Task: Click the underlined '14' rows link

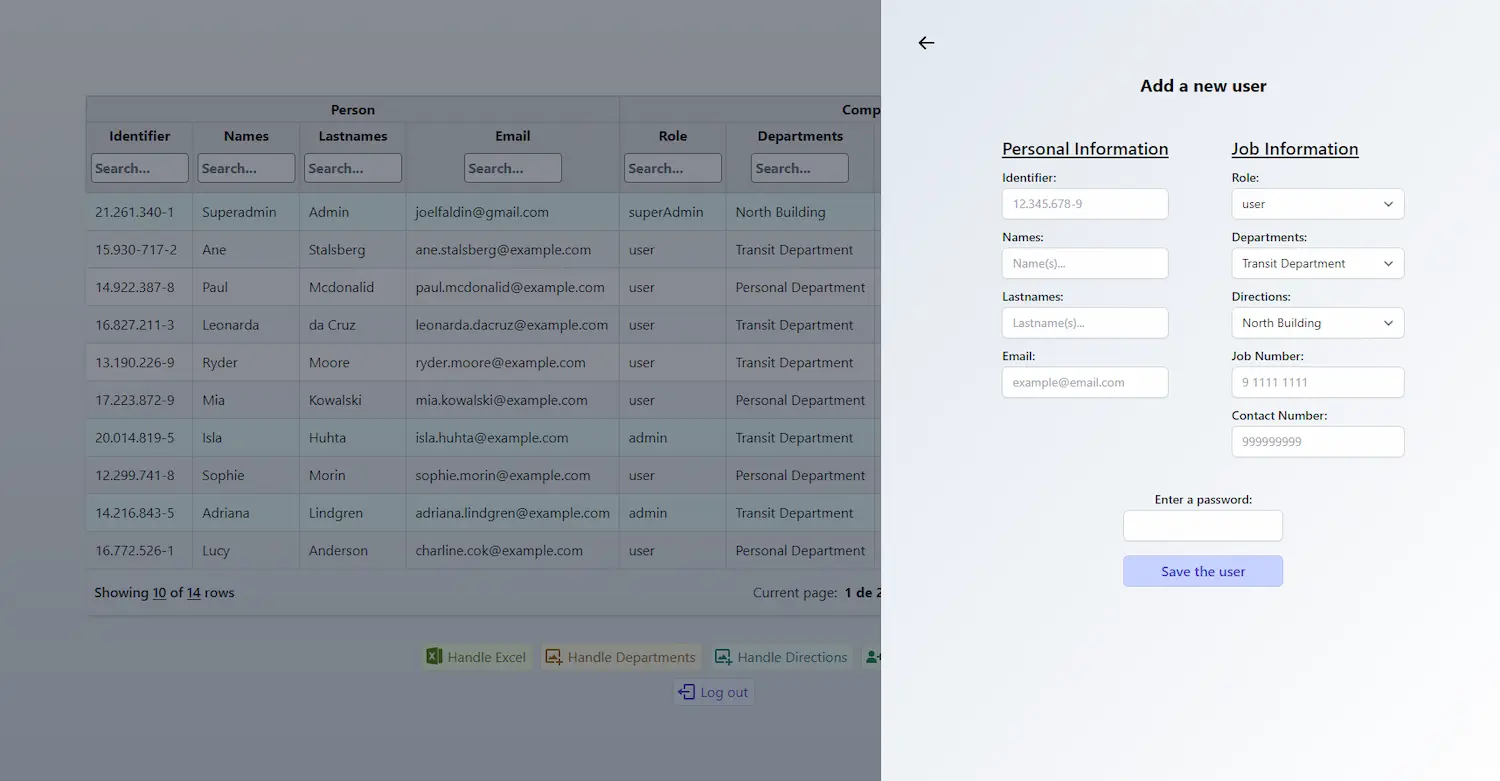Action: click(x=194, y=592)
